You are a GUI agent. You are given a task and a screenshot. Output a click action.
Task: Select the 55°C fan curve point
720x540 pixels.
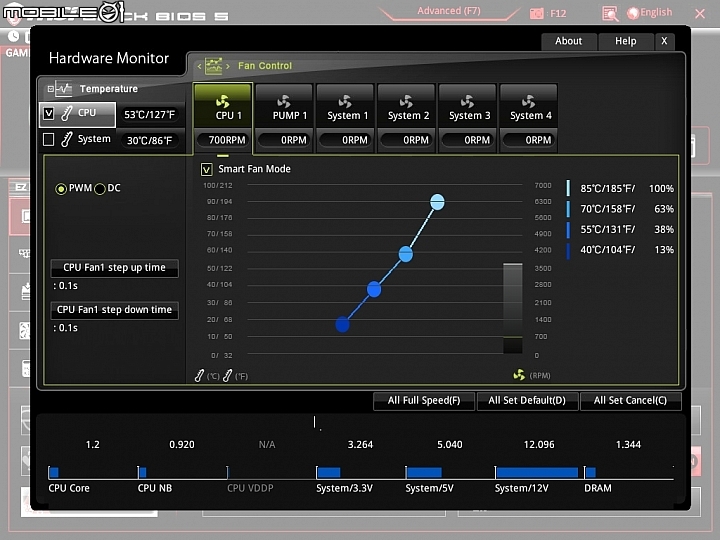pyautogui.click(x=374, y=289)
